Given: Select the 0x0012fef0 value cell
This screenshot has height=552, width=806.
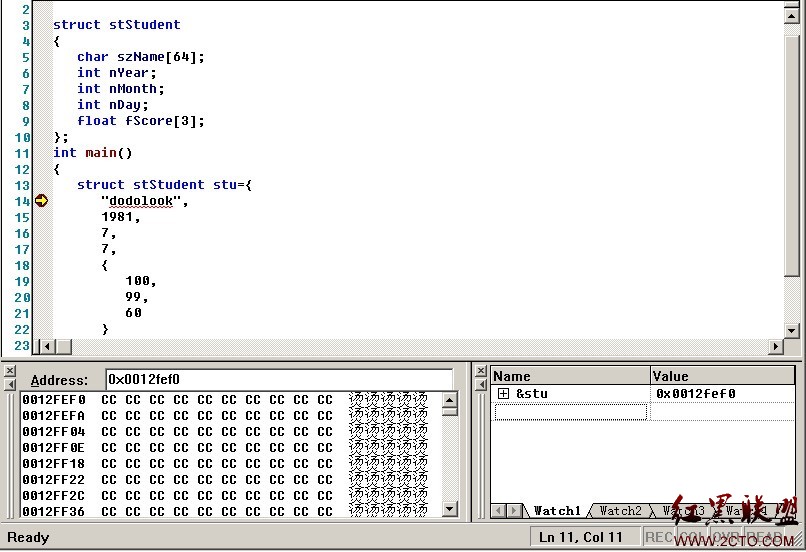Looking at the screenshot, I should pos(722,394).
